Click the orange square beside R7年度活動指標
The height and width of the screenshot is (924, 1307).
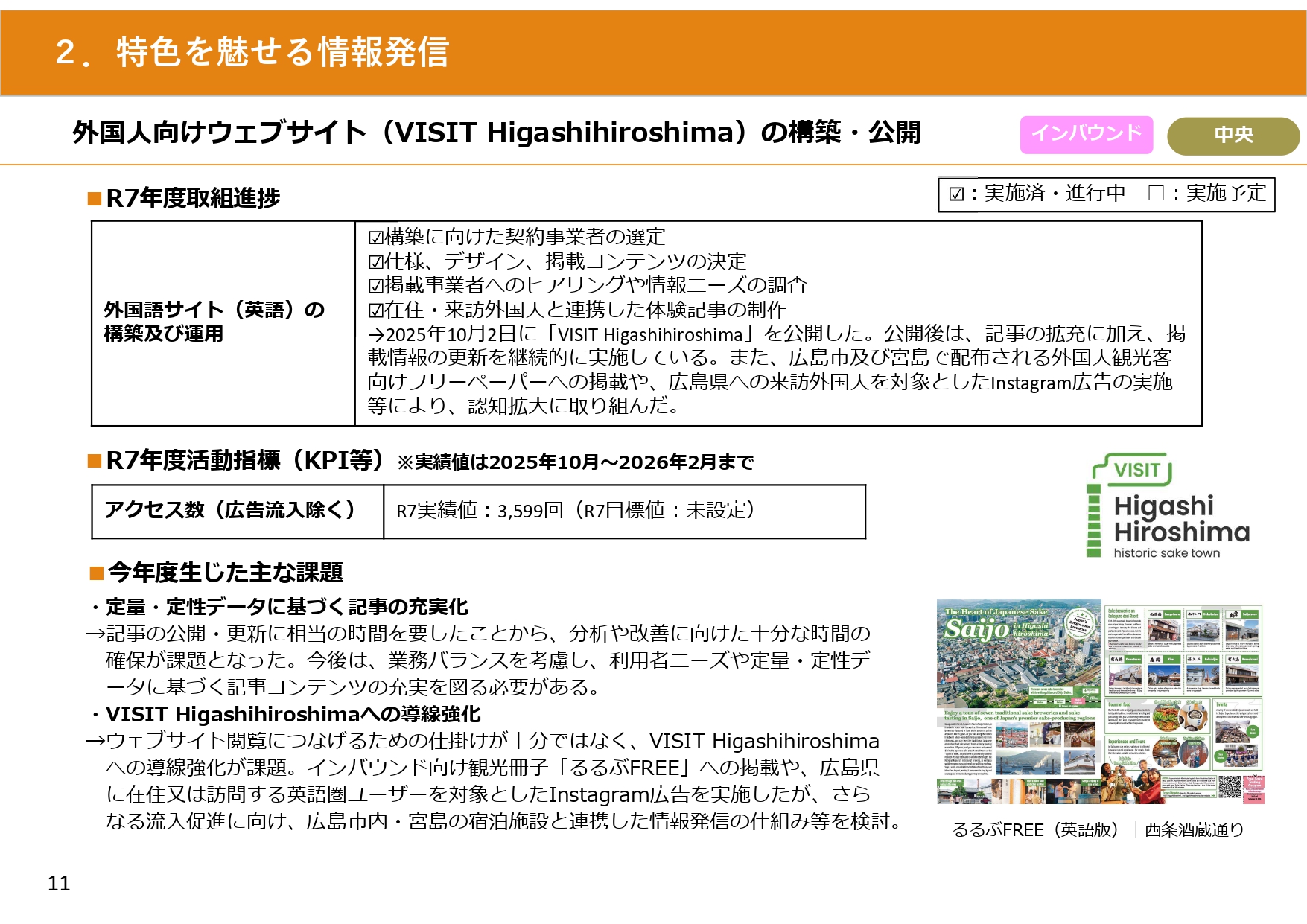(x=95, y=462)
